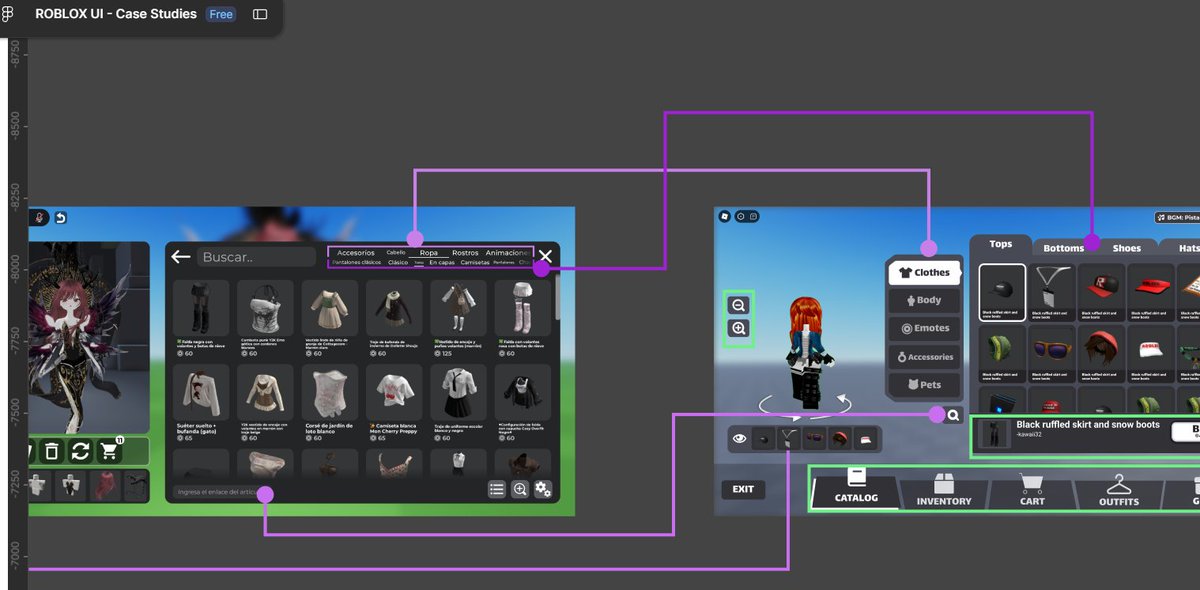Click the zoom out magnifier icon
The image size is (1200, 590).
click(739, 306)
